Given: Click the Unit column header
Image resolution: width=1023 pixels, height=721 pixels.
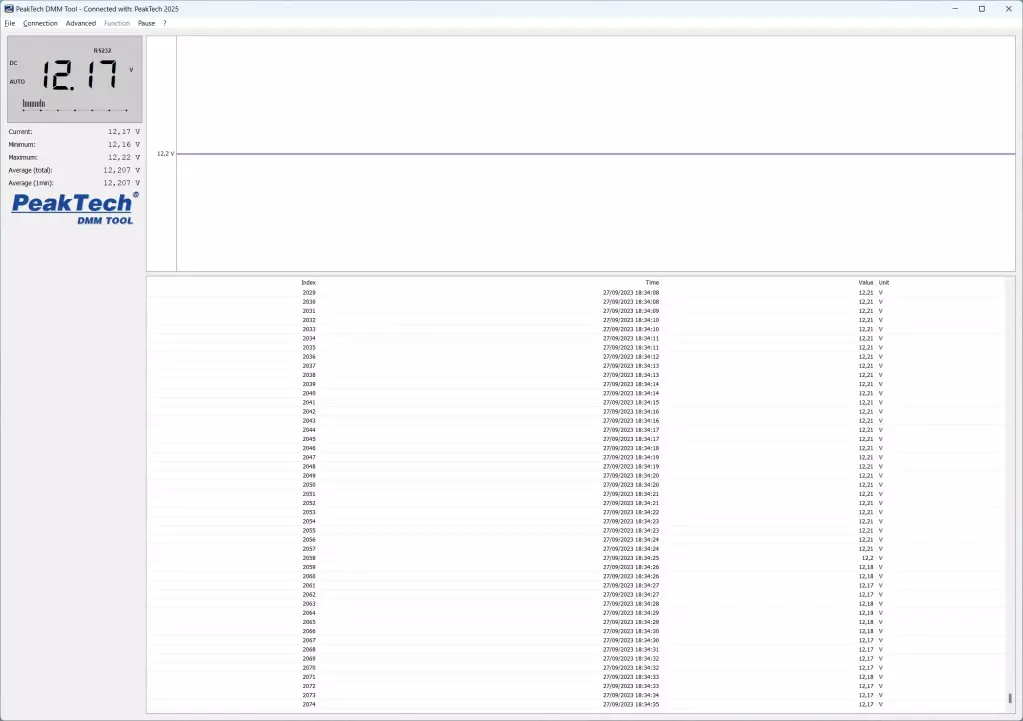Looking at the screenshot, I should coord(884,283).
